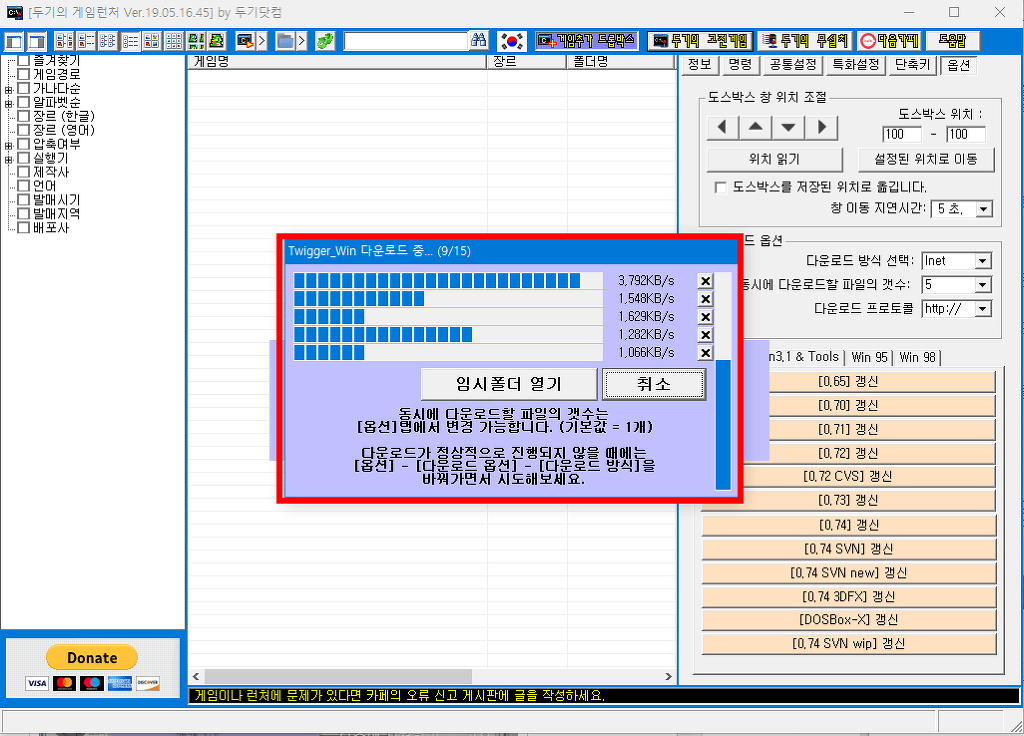
Task: Click the run game icon with play arrow
Action: (246, 42)
